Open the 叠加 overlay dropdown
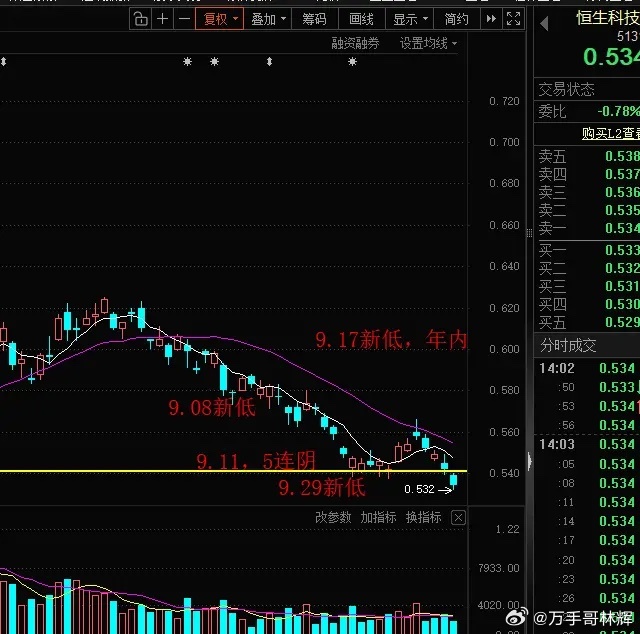Viewport: 640px width, 634px height. [x=268, y=19]
